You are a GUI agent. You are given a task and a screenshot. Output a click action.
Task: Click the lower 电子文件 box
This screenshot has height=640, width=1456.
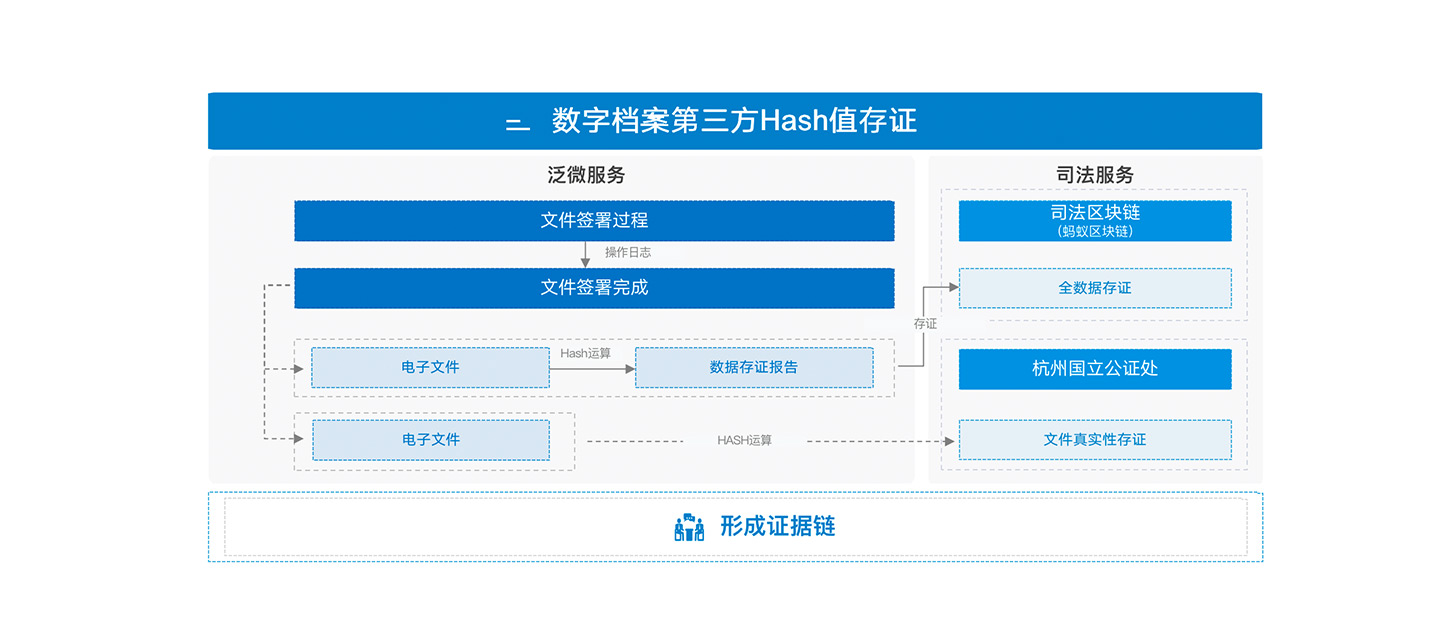(x=431, y=439)
